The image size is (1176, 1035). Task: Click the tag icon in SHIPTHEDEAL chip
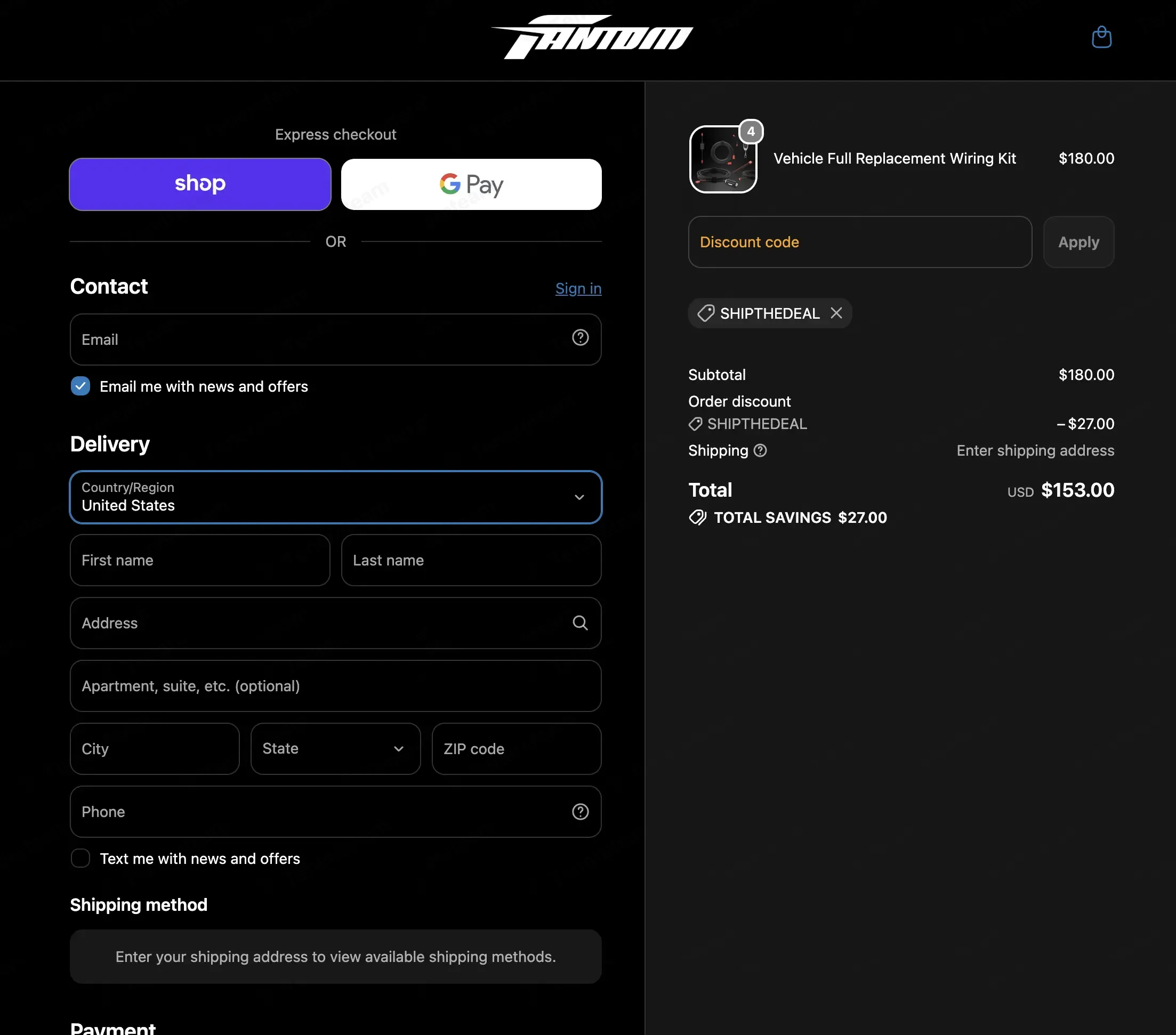point(705,313)
